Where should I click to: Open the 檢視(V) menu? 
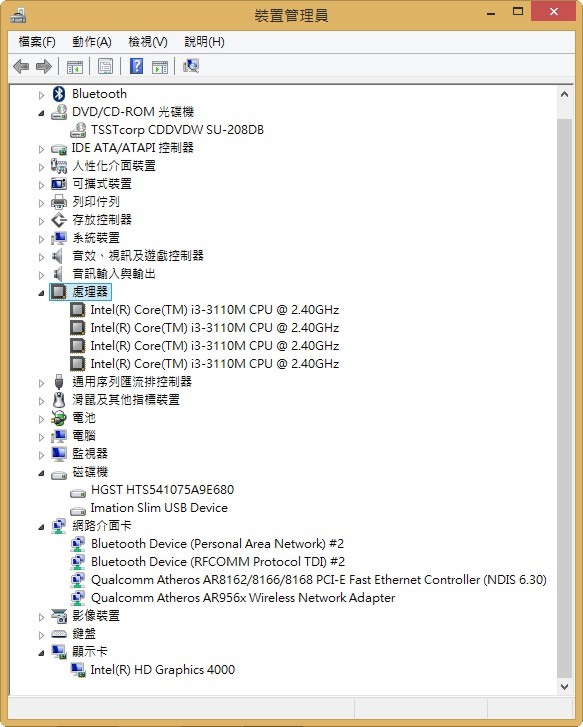(147, 42)
